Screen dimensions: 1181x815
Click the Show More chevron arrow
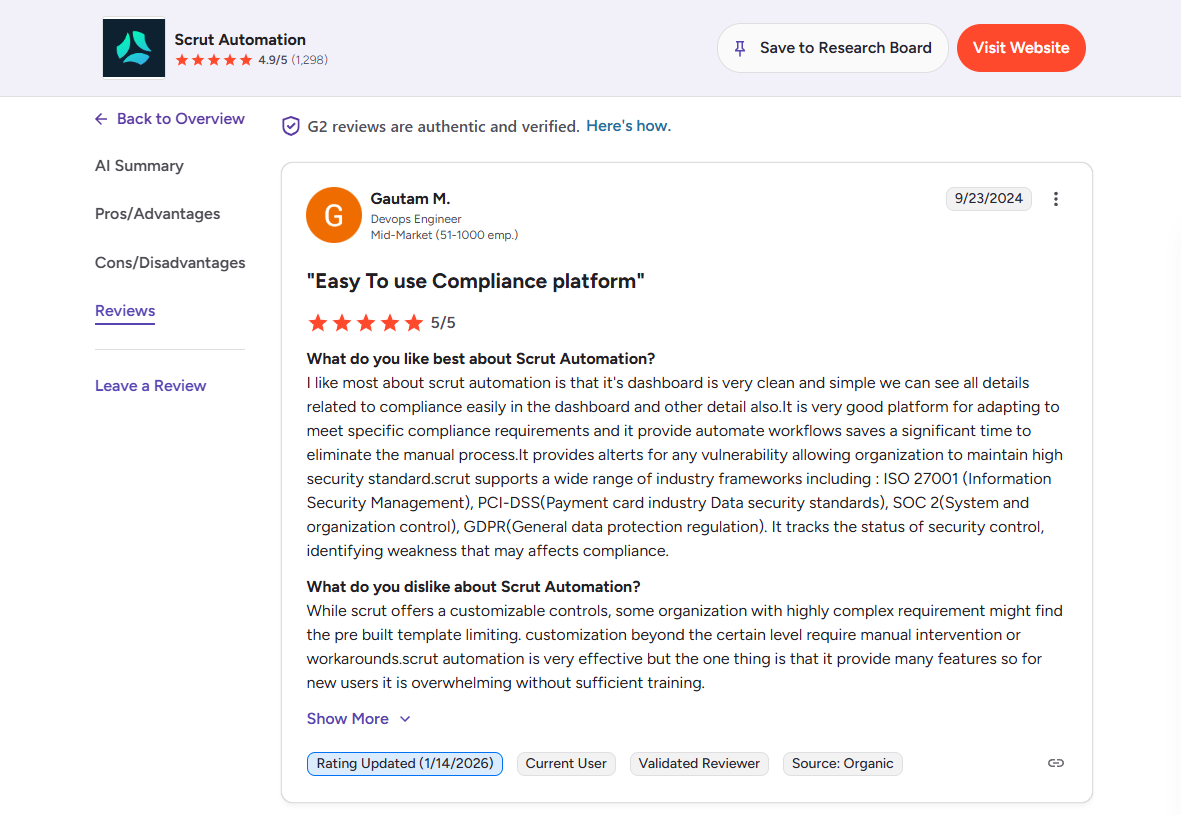click(x=403, y=718)
